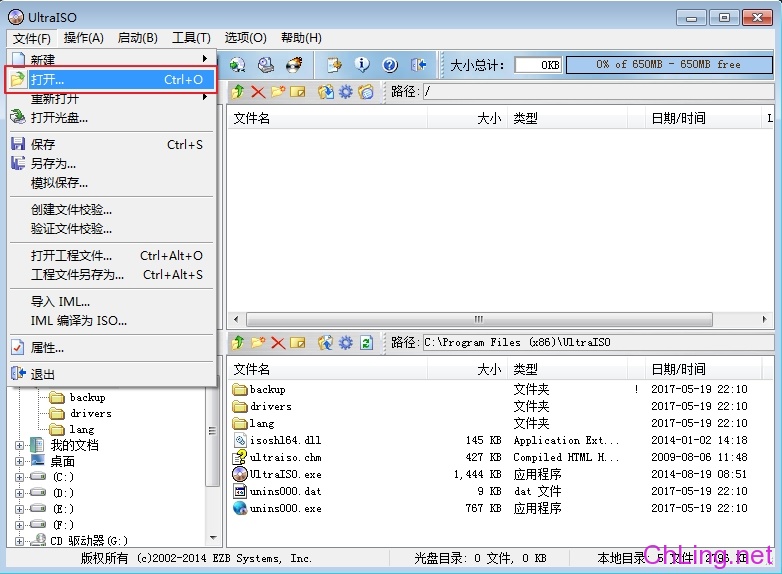Go up one folder in the image pane toolbar
This screenshot has height=574, width=782.
point(238,92)
